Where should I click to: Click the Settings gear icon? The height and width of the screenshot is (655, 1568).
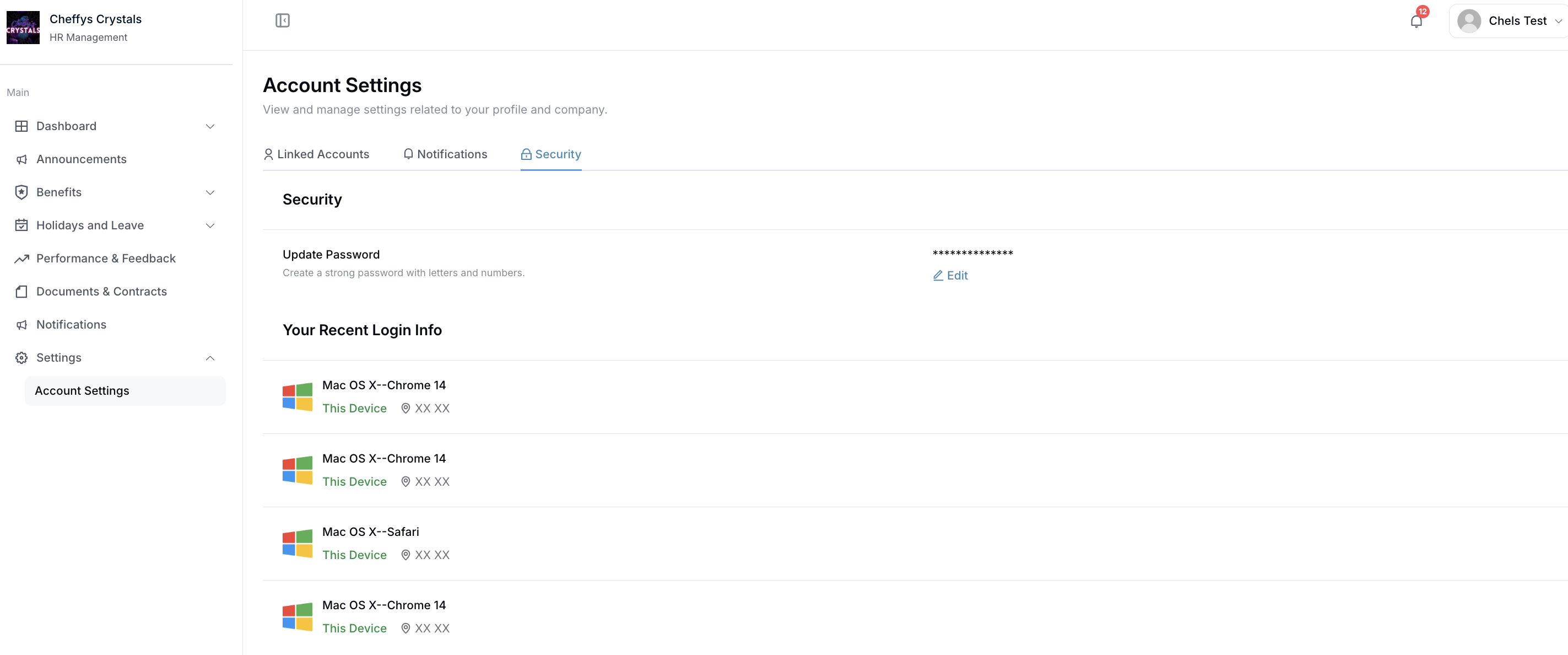click(21, 358)
